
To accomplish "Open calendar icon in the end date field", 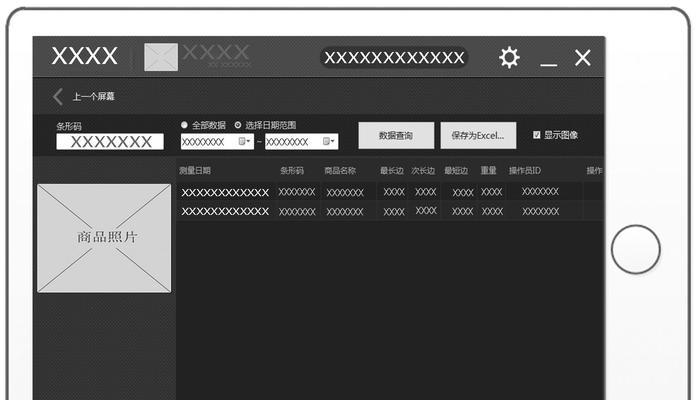I will pos(326,142).
